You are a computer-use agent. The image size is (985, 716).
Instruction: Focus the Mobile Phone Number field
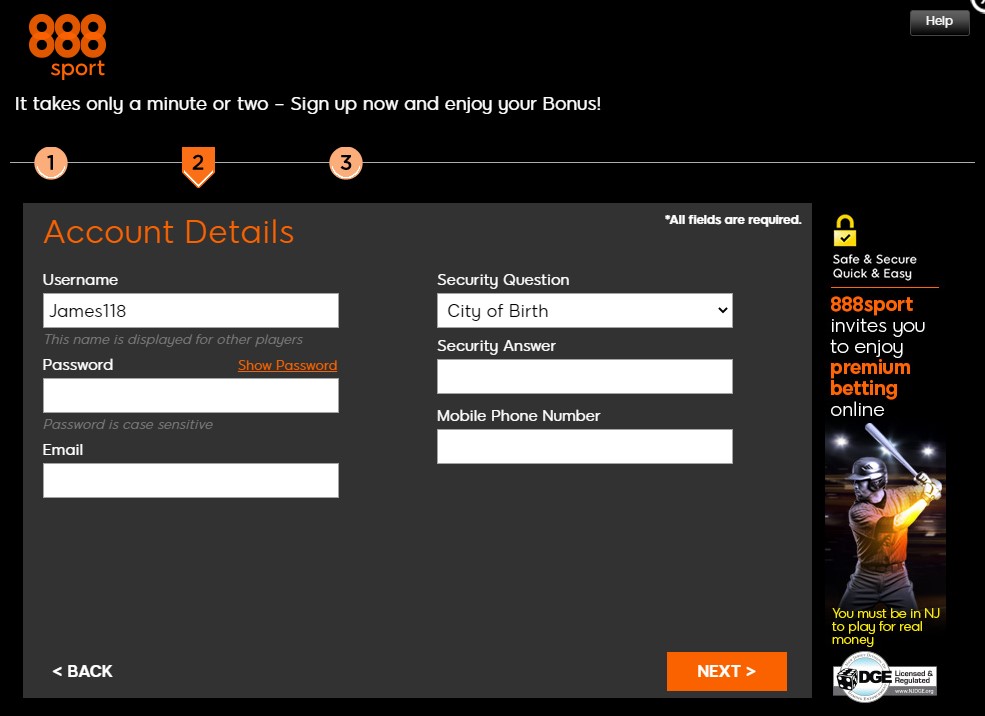585,447
